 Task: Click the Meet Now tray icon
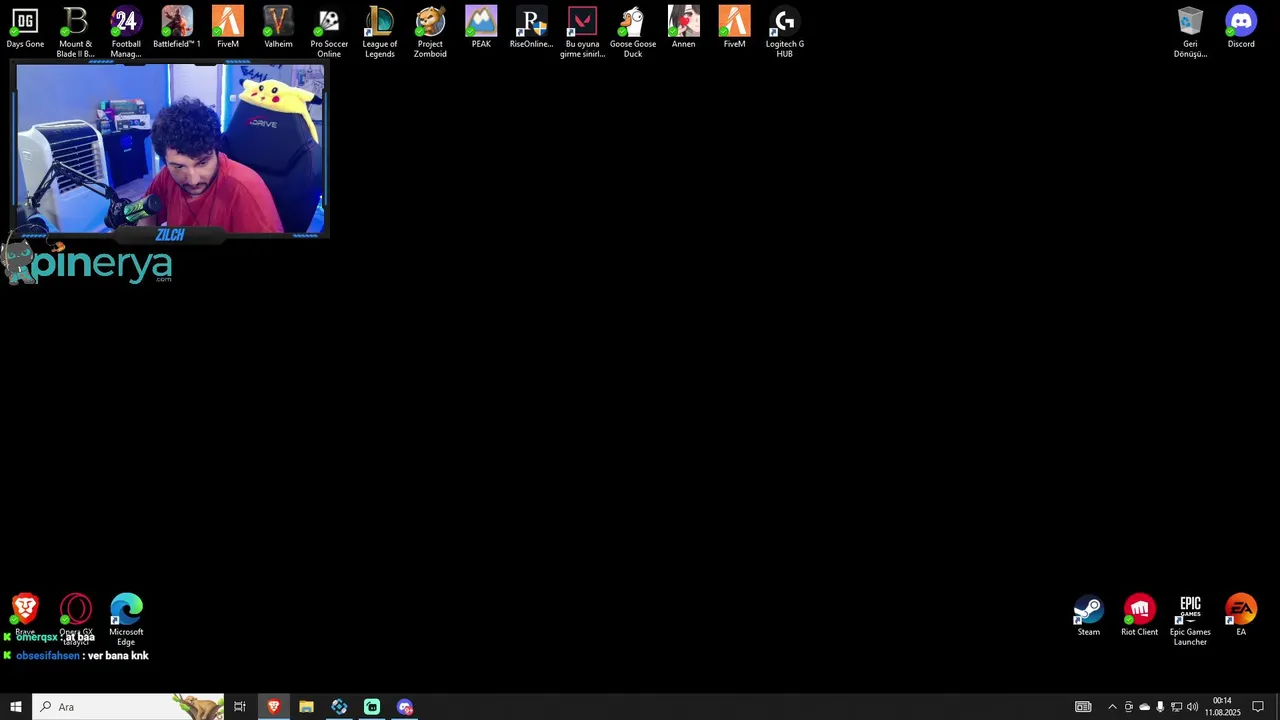pyautogui.click(x=1129, y=707)
